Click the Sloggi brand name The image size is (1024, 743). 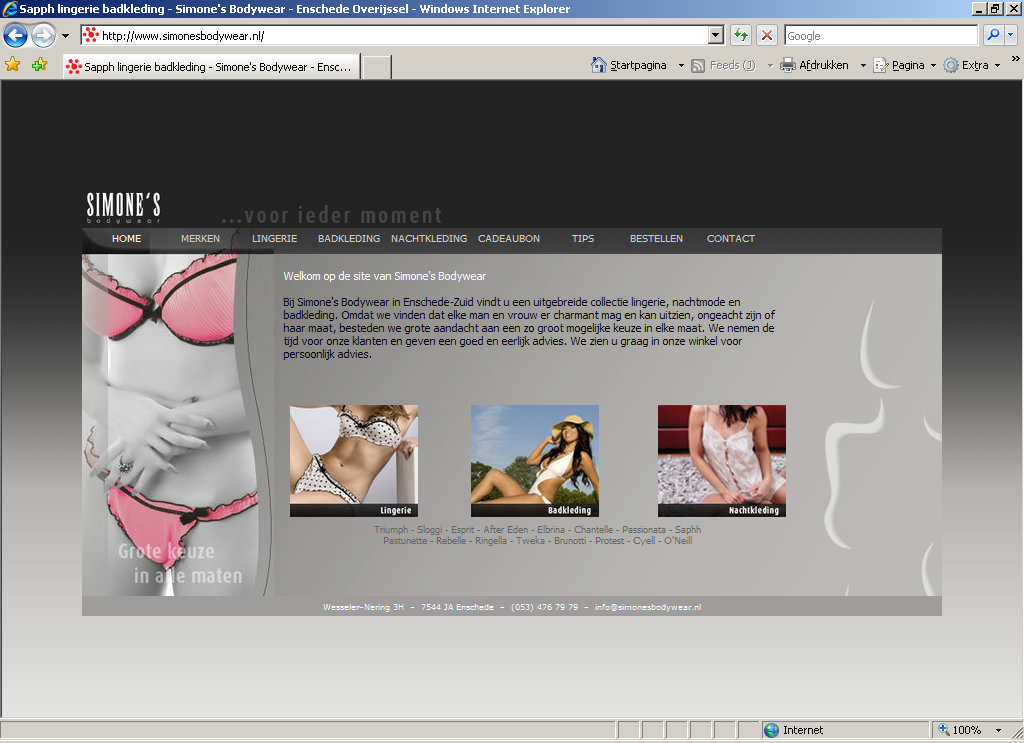(430, 530)
